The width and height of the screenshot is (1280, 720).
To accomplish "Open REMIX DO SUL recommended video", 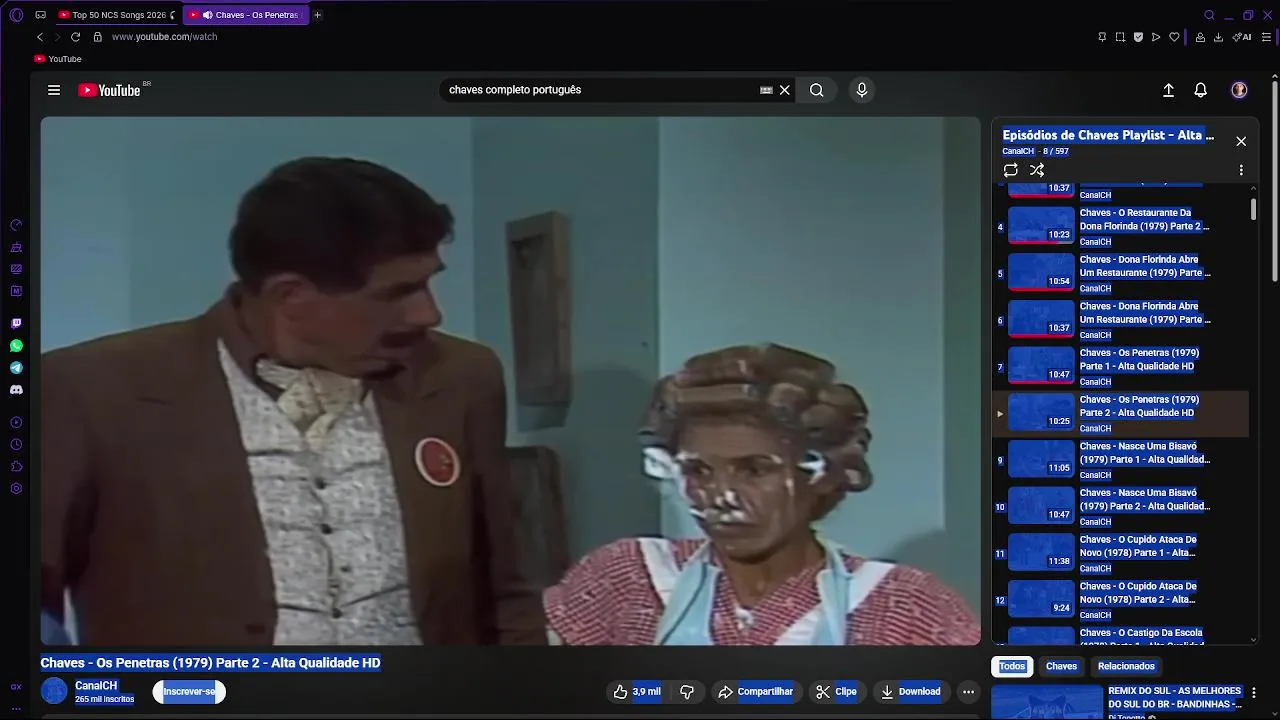I will (1116, 701).
